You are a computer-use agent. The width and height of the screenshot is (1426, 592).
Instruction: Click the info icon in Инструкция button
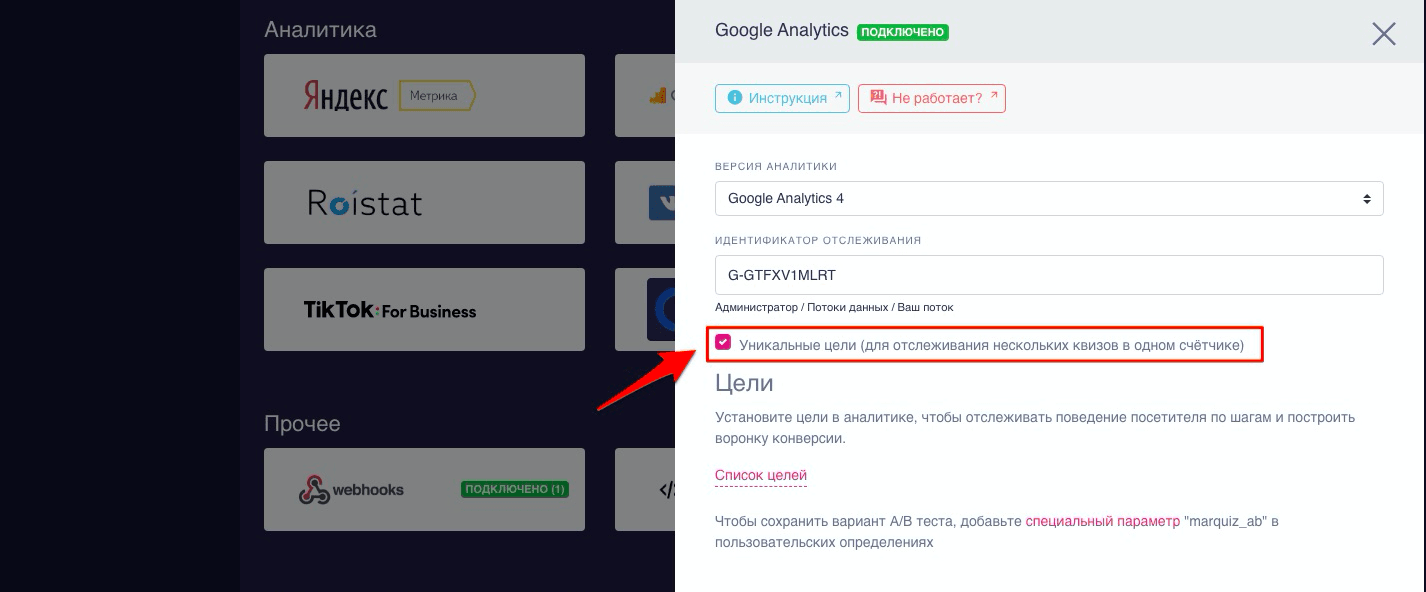(735, 98)
